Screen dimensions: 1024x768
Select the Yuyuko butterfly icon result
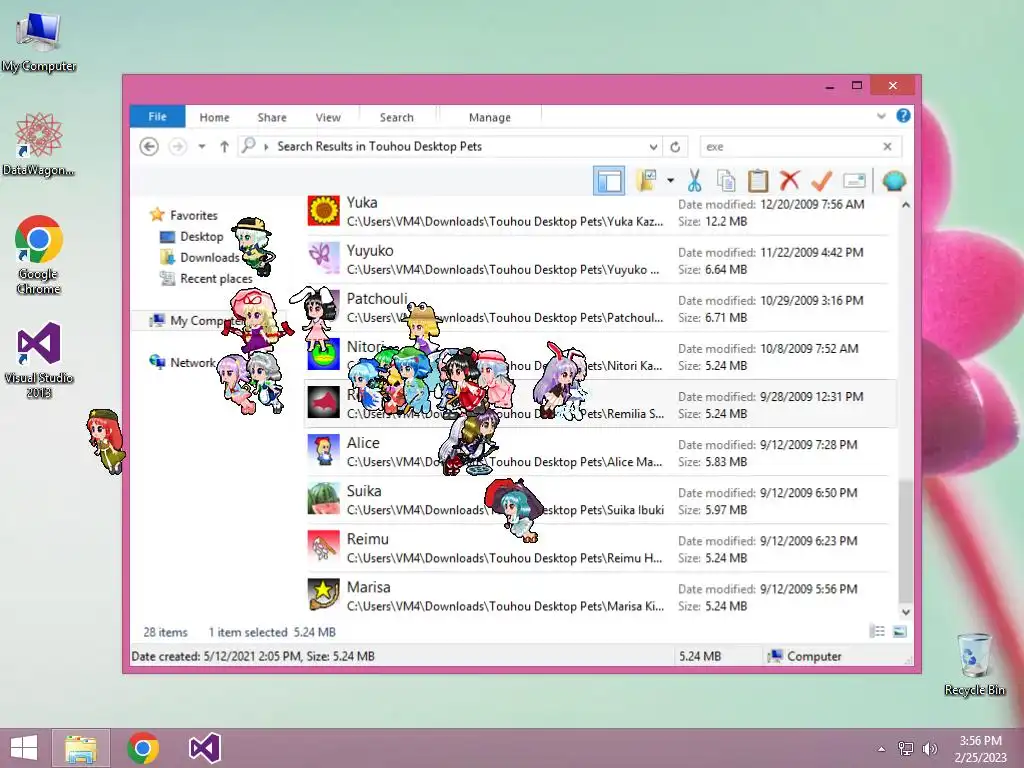323,259
